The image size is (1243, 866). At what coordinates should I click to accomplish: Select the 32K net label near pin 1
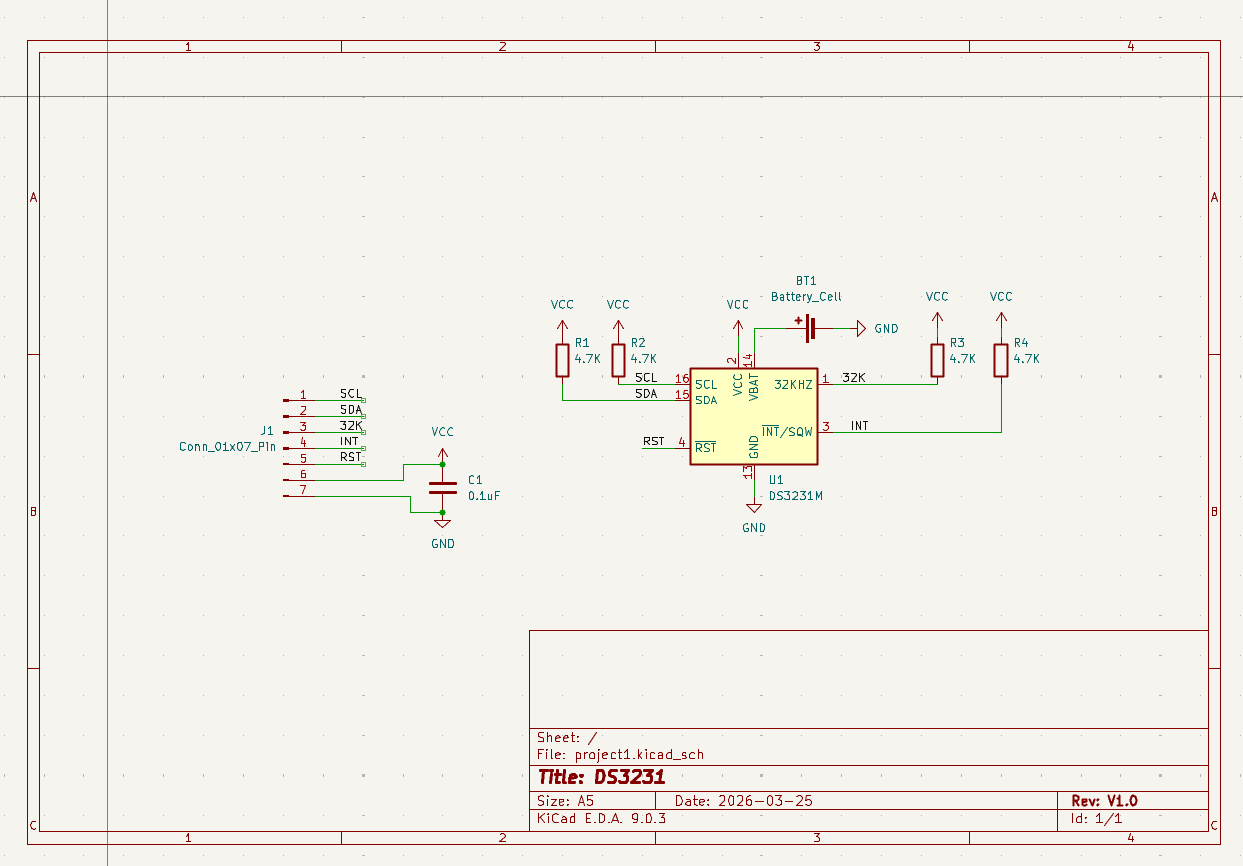click(853, 377)
